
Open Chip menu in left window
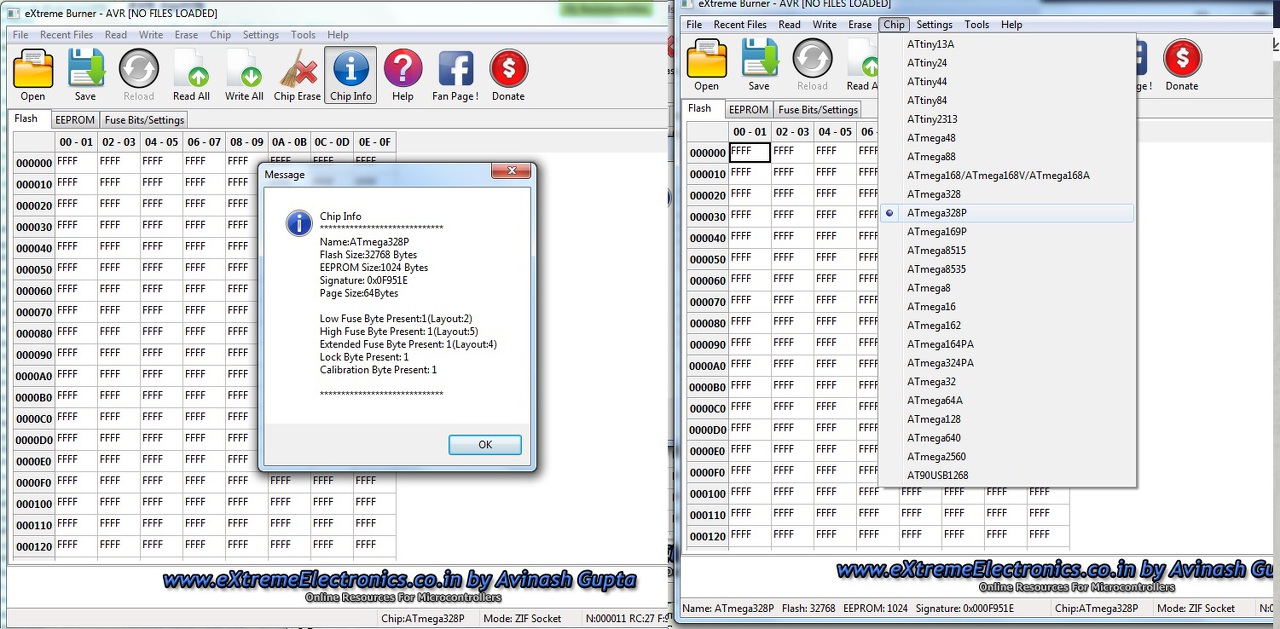point(220,35)
